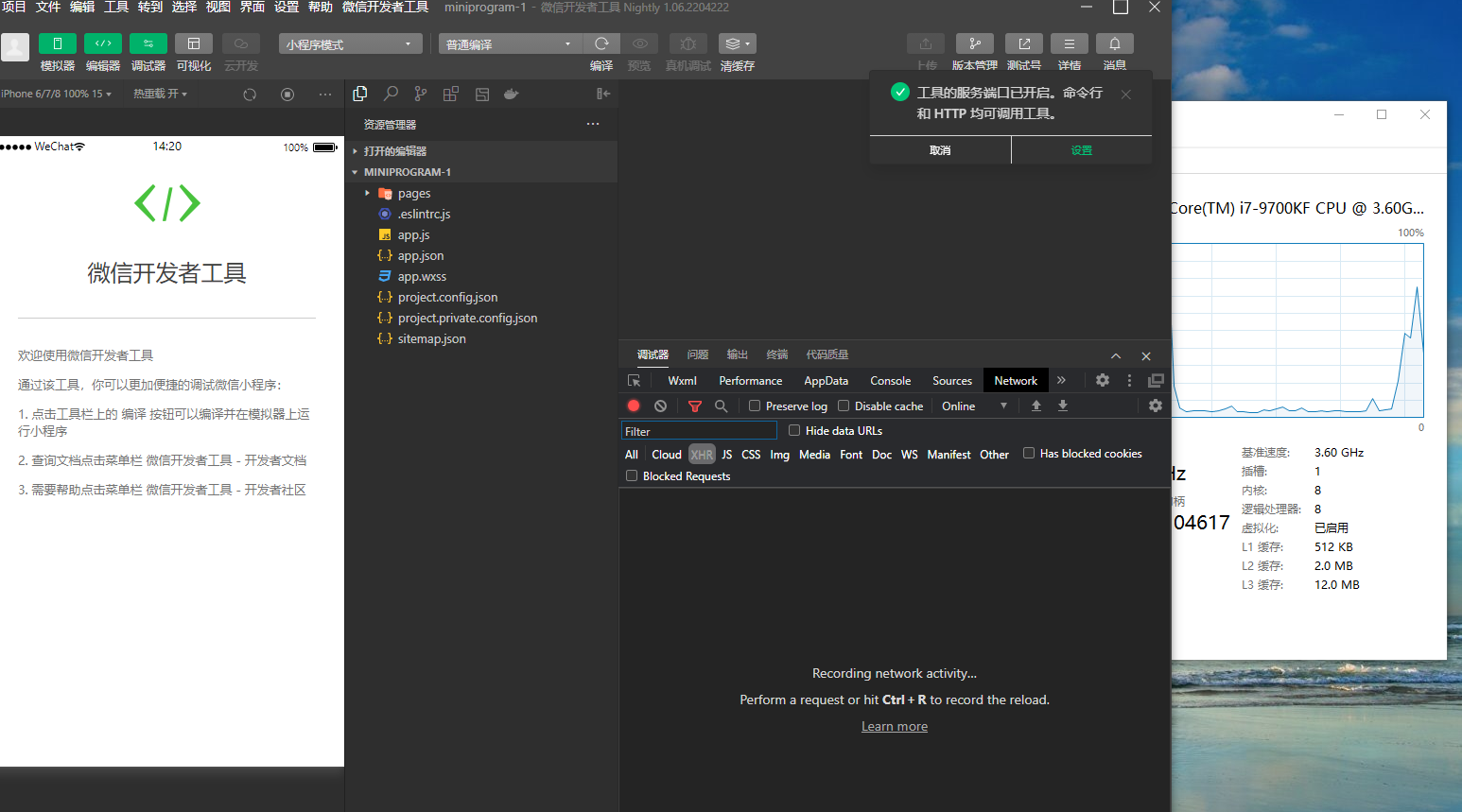The image size is (1462, 812).
Task: Toggle the editor panel button
Action: [103, 43]
